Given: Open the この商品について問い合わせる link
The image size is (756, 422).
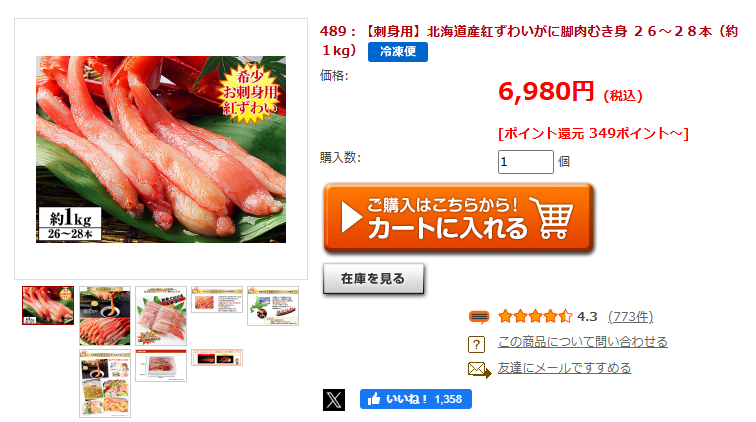Looking at the screenshot, I should click(582, 342).
